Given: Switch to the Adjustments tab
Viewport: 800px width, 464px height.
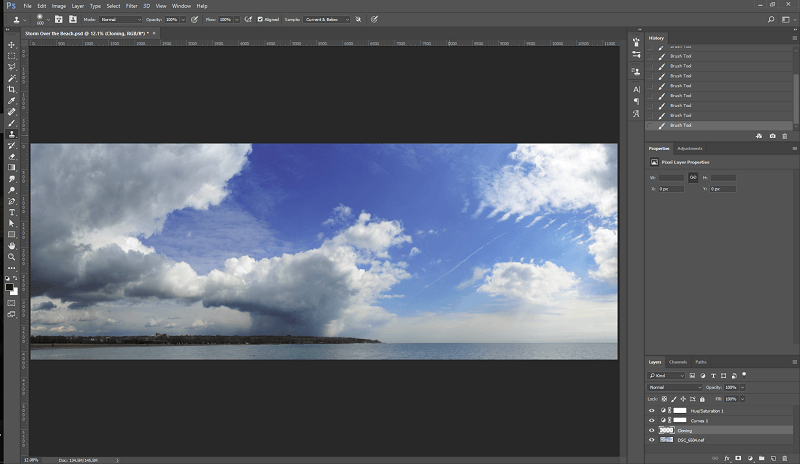Looking at the screenshot, I should pyautogui.click(x=690, y=148).
